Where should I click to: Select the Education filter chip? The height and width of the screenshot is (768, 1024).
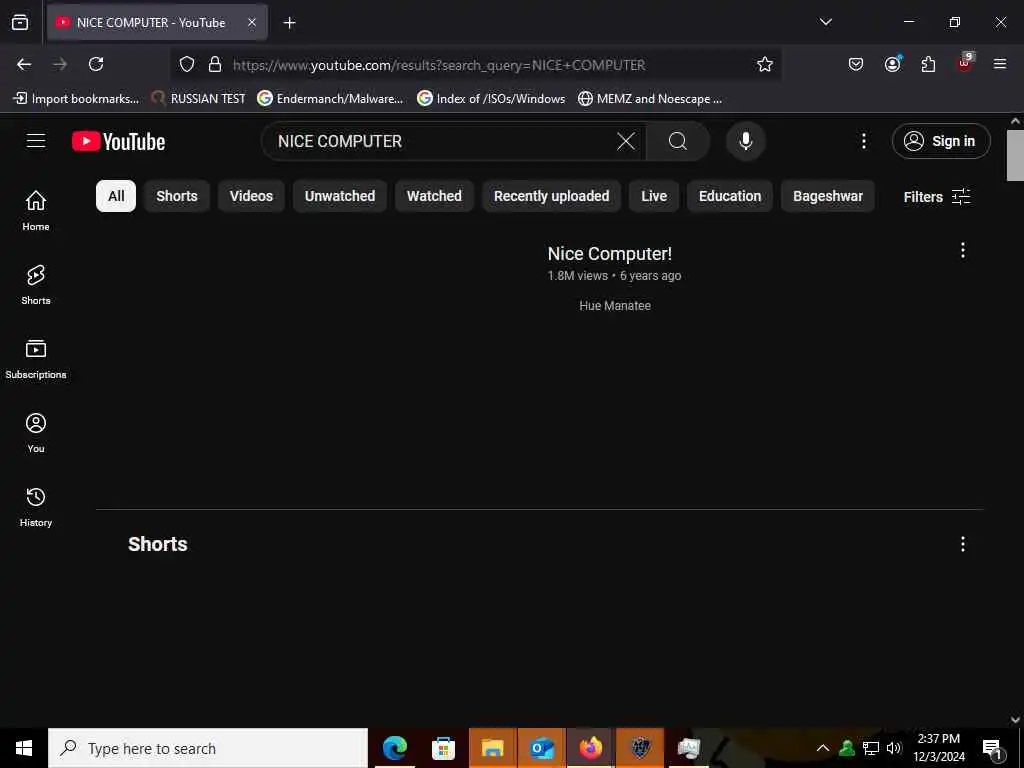click(730, 196)
